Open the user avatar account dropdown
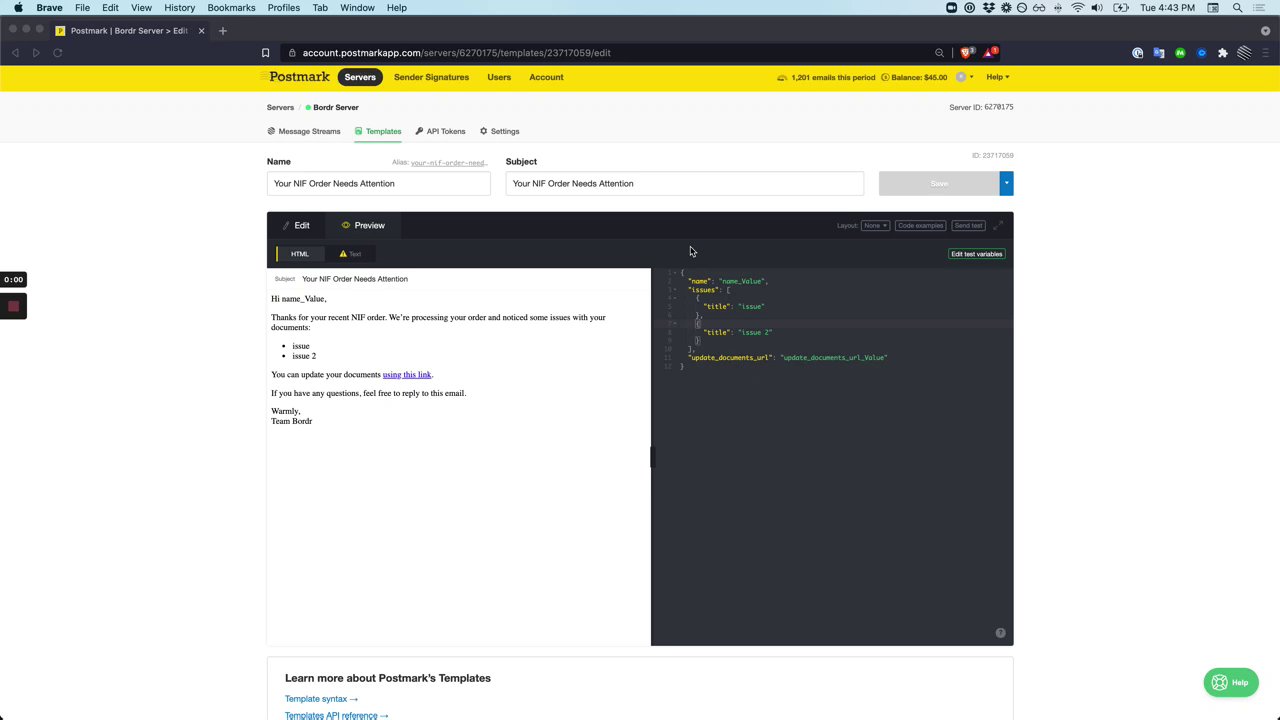 964,77
